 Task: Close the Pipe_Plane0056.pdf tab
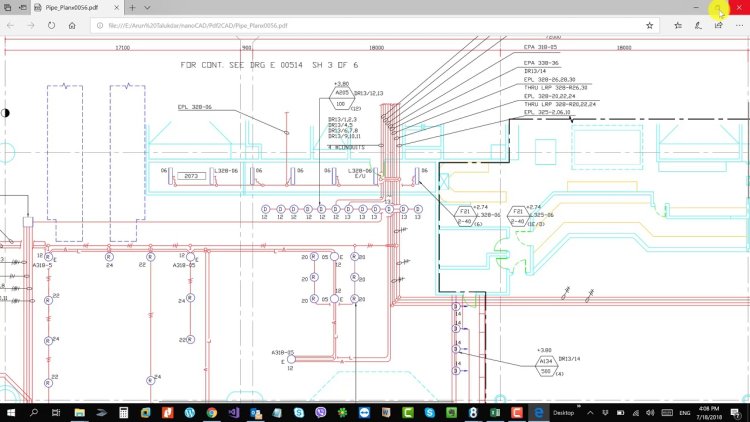(116, 7)
